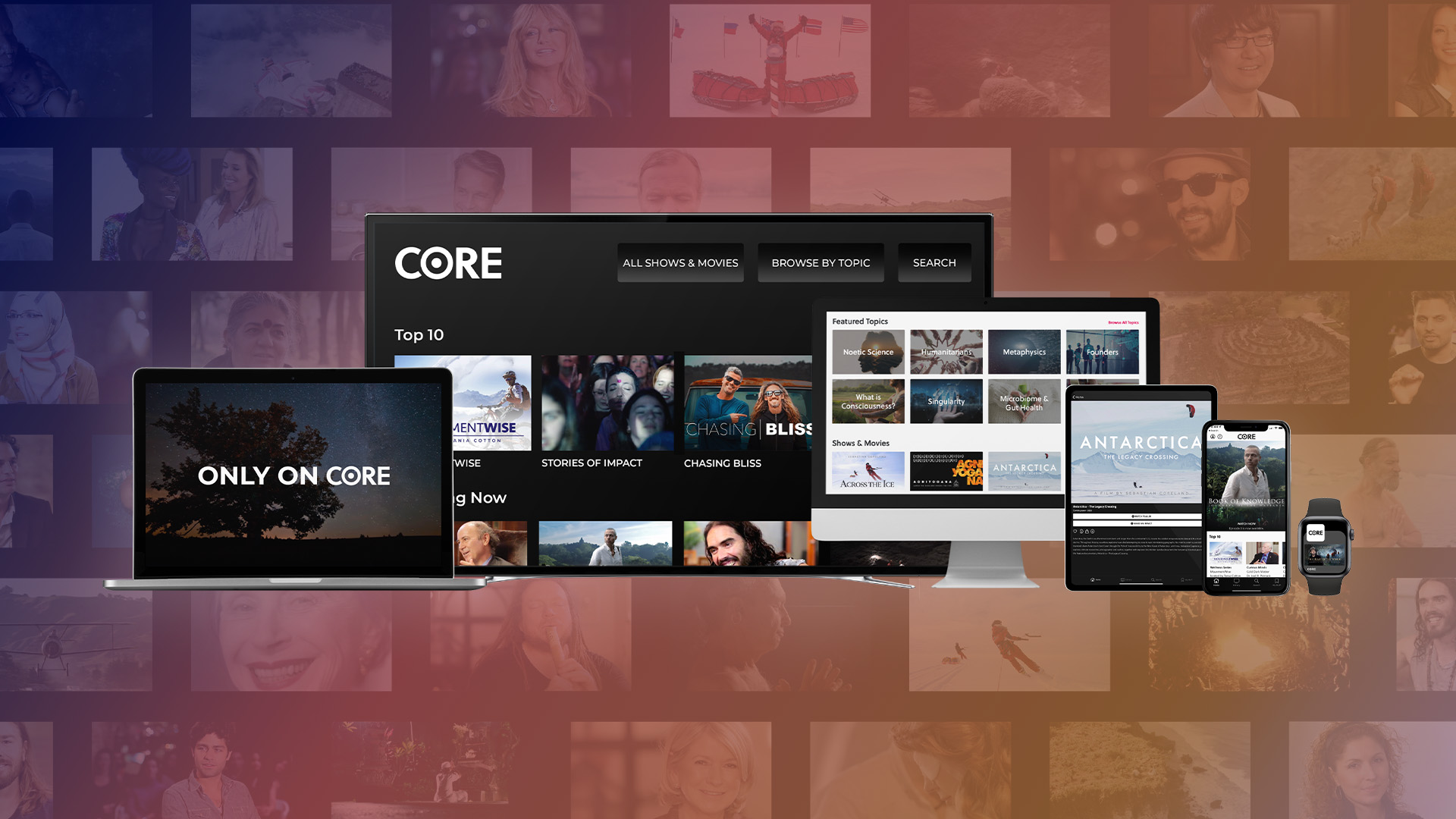Select the Singularity topic tile
Image resolution: width=1456 pixels, height=819 pixels.
(x=946, y=401)
